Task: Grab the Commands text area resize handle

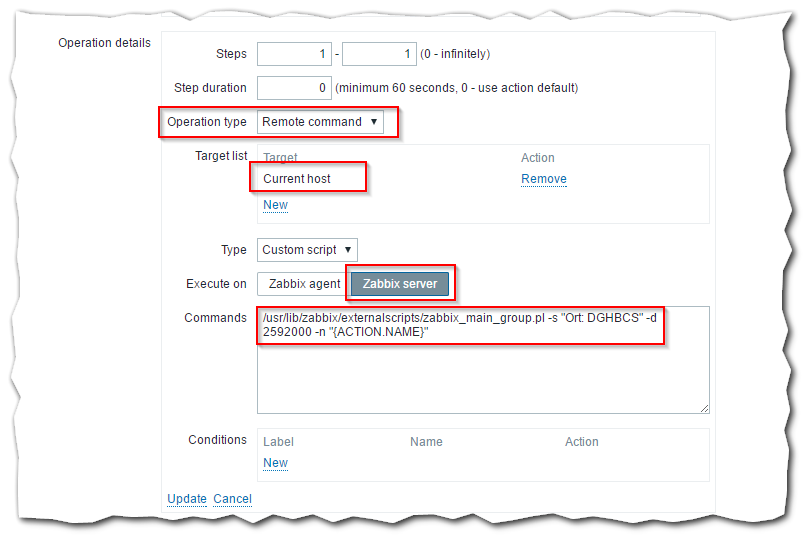Action: [x=704, y=408]
